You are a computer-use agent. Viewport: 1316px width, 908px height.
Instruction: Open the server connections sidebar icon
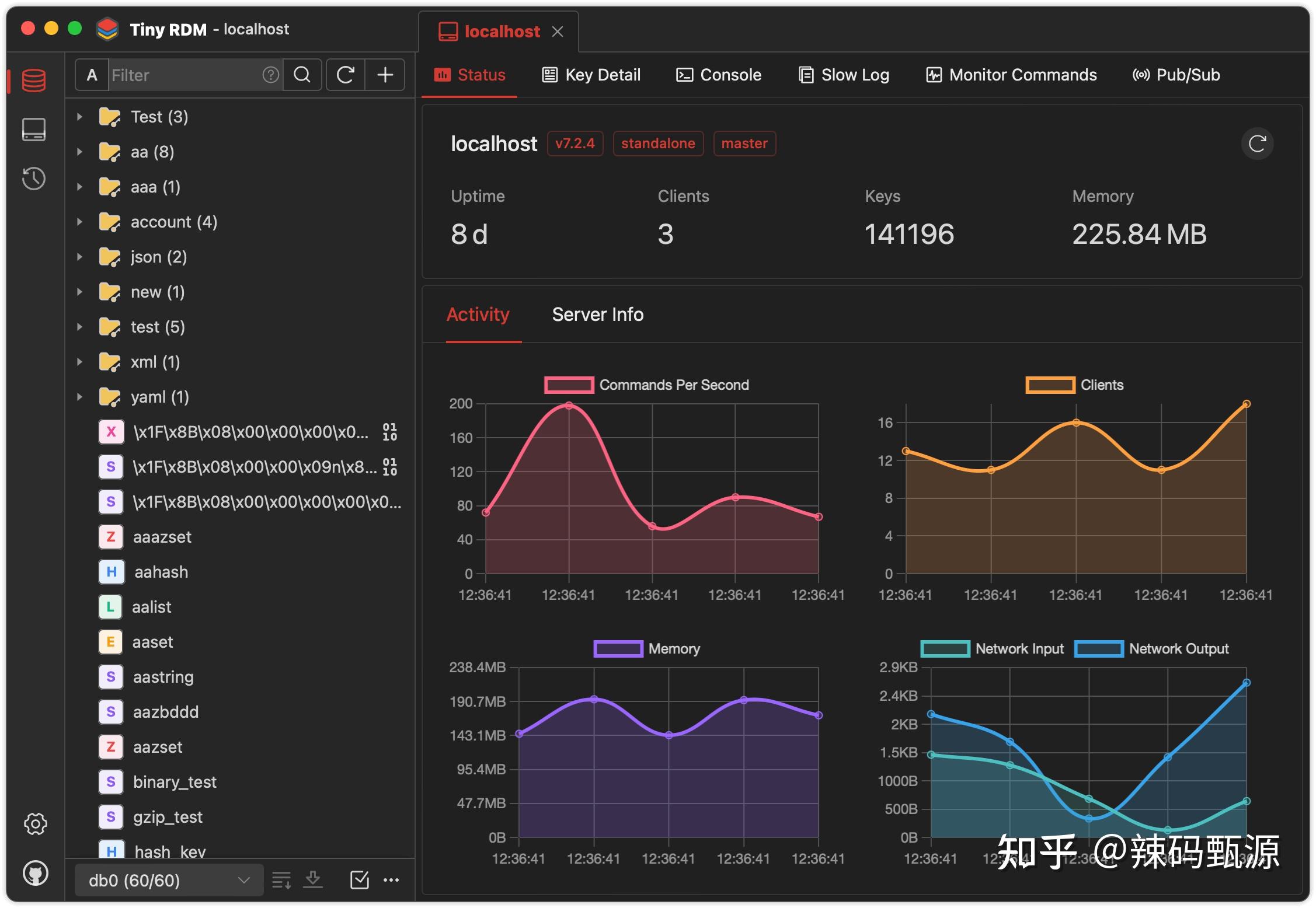tap(34, 130)
